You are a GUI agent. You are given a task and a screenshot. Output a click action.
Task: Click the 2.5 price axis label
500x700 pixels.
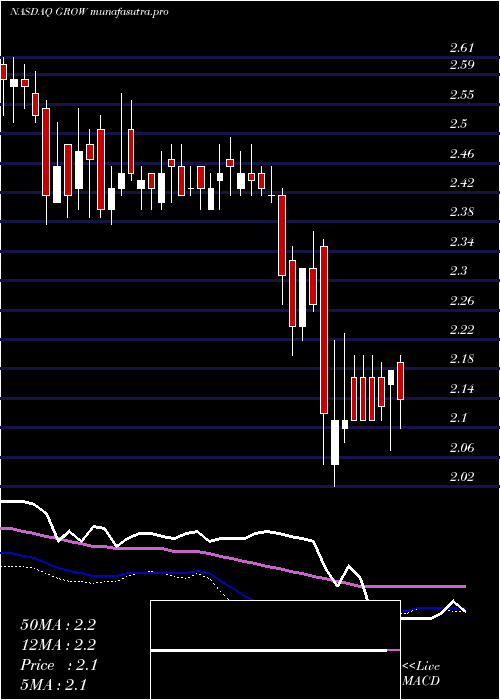coord(459,124)
